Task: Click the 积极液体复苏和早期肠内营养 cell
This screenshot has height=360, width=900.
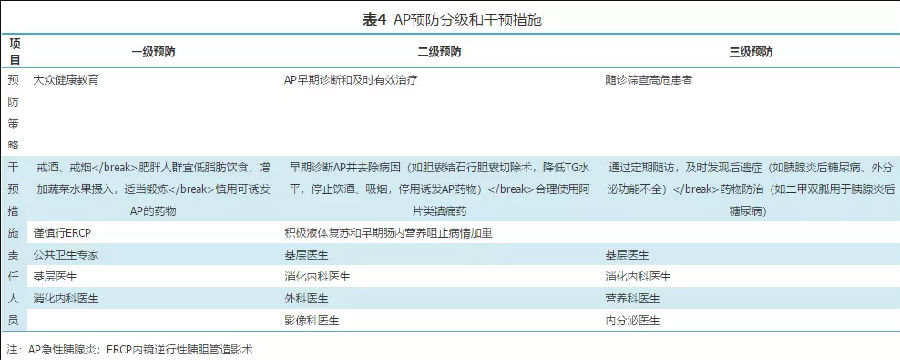Action: click(x=388, y=233)
